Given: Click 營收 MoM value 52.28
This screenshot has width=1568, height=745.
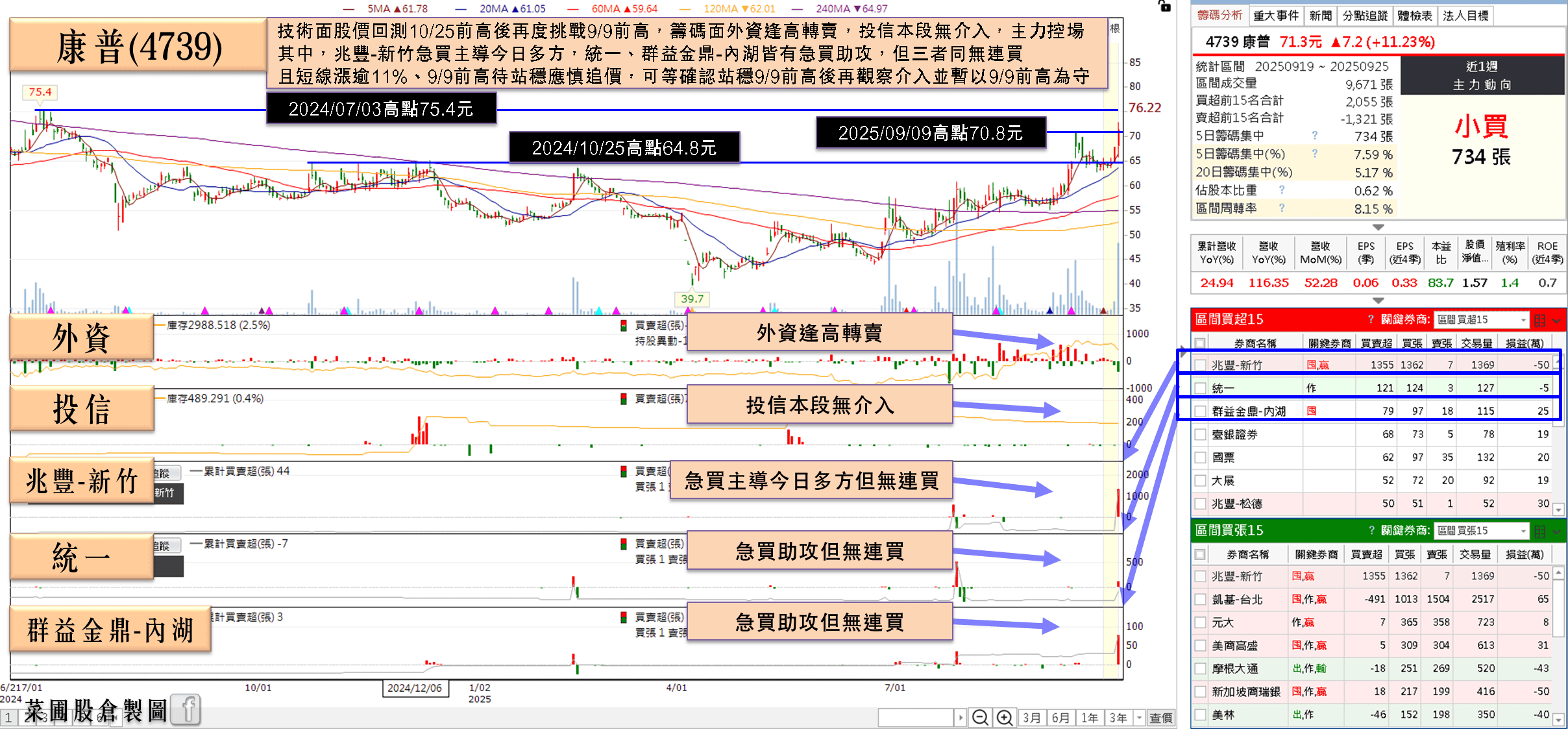Looking at the screenshot, I should (1321, 282).
